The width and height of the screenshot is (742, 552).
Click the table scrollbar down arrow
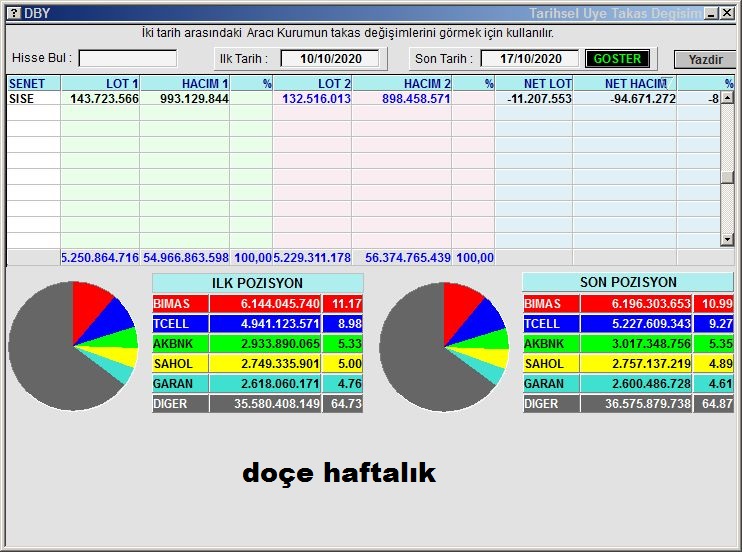coord(727,240)
